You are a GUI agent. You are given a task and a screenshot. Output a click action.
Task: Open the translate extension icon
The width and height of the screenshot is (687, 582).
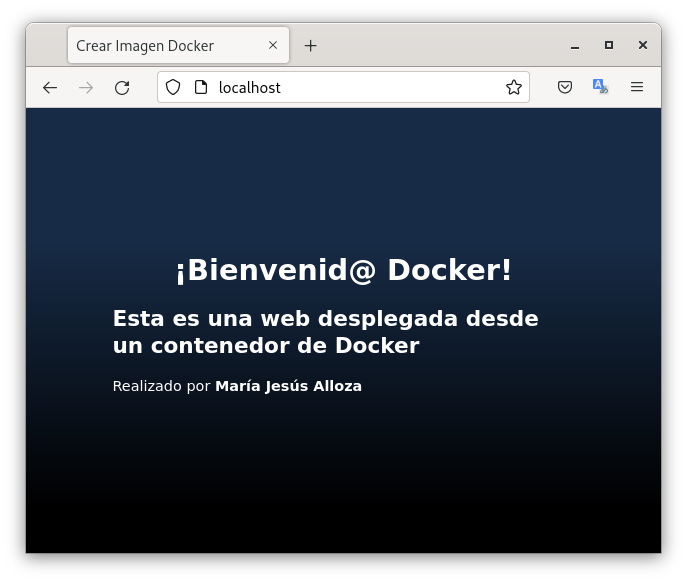(600, 88)
